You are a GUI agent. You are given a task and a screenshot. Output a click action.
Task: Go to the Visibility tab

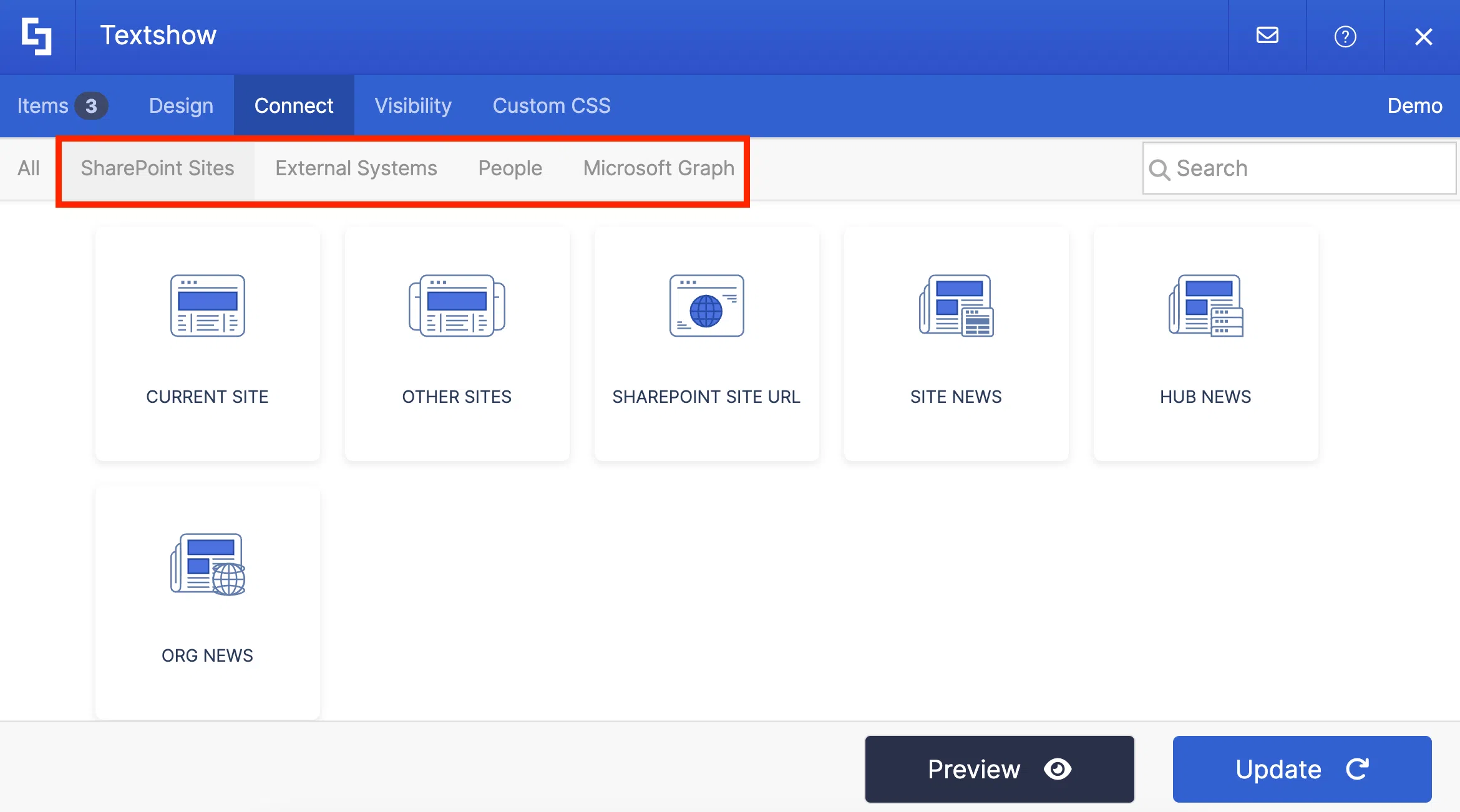tap(413, 106)
